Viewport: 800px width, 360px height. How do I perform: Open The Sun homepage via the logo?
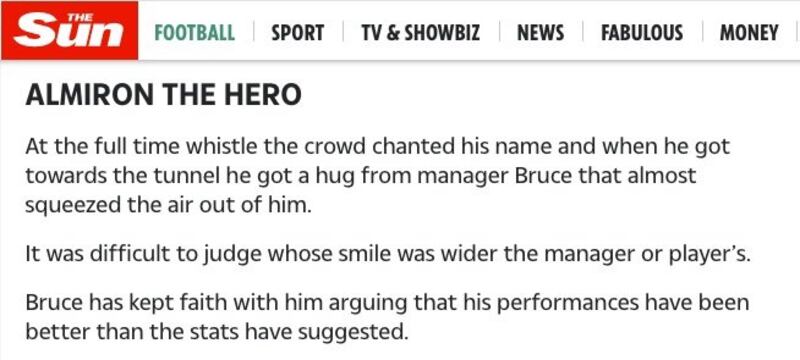click(x=69, y=31)
